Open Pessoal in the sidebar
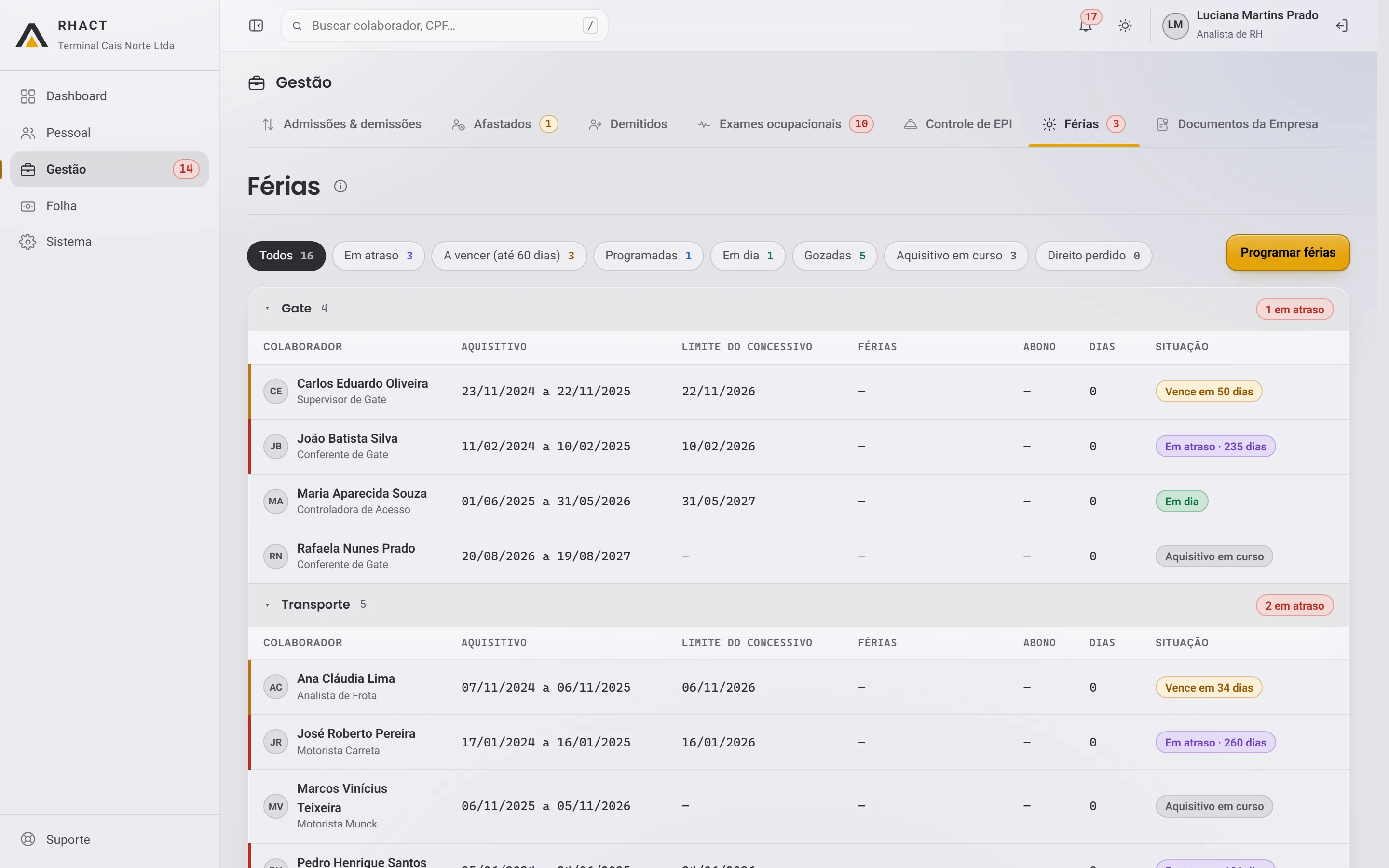Viewport: 1389px width, 868px height. tap(109, 133)
